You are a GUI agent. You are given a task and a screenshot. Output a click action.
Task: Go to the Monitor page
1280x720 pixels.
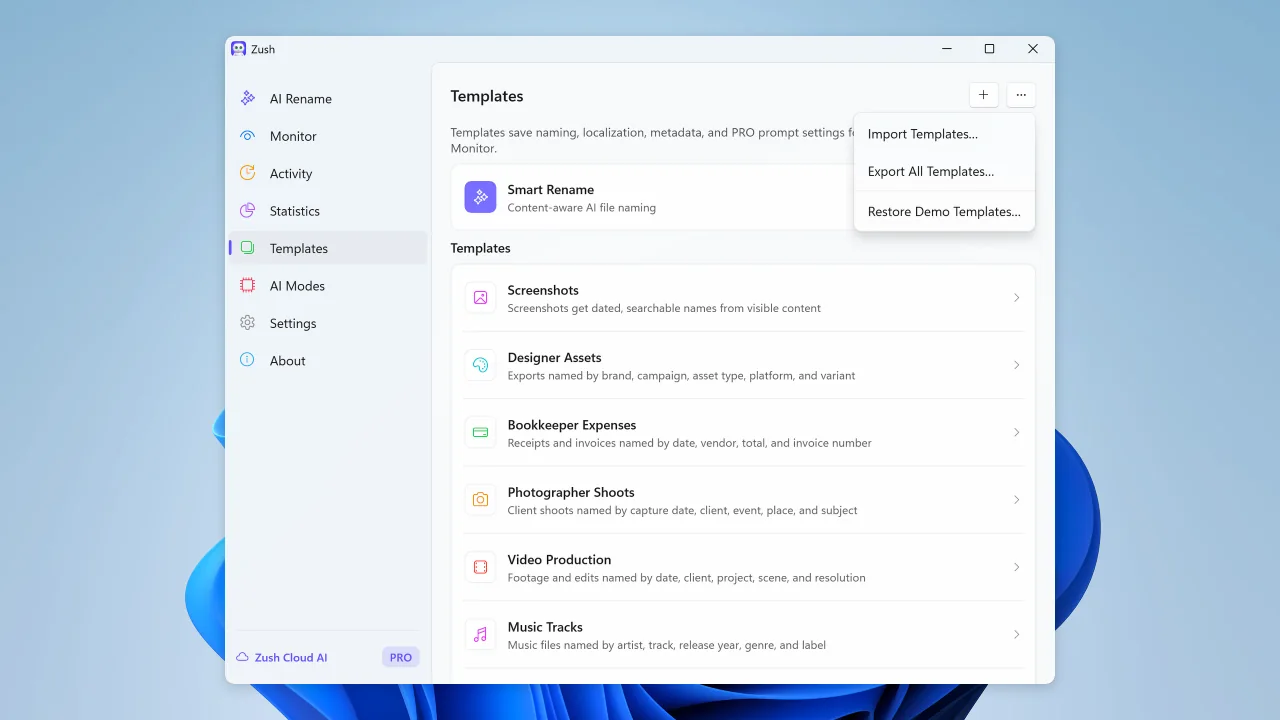point(328,136)
